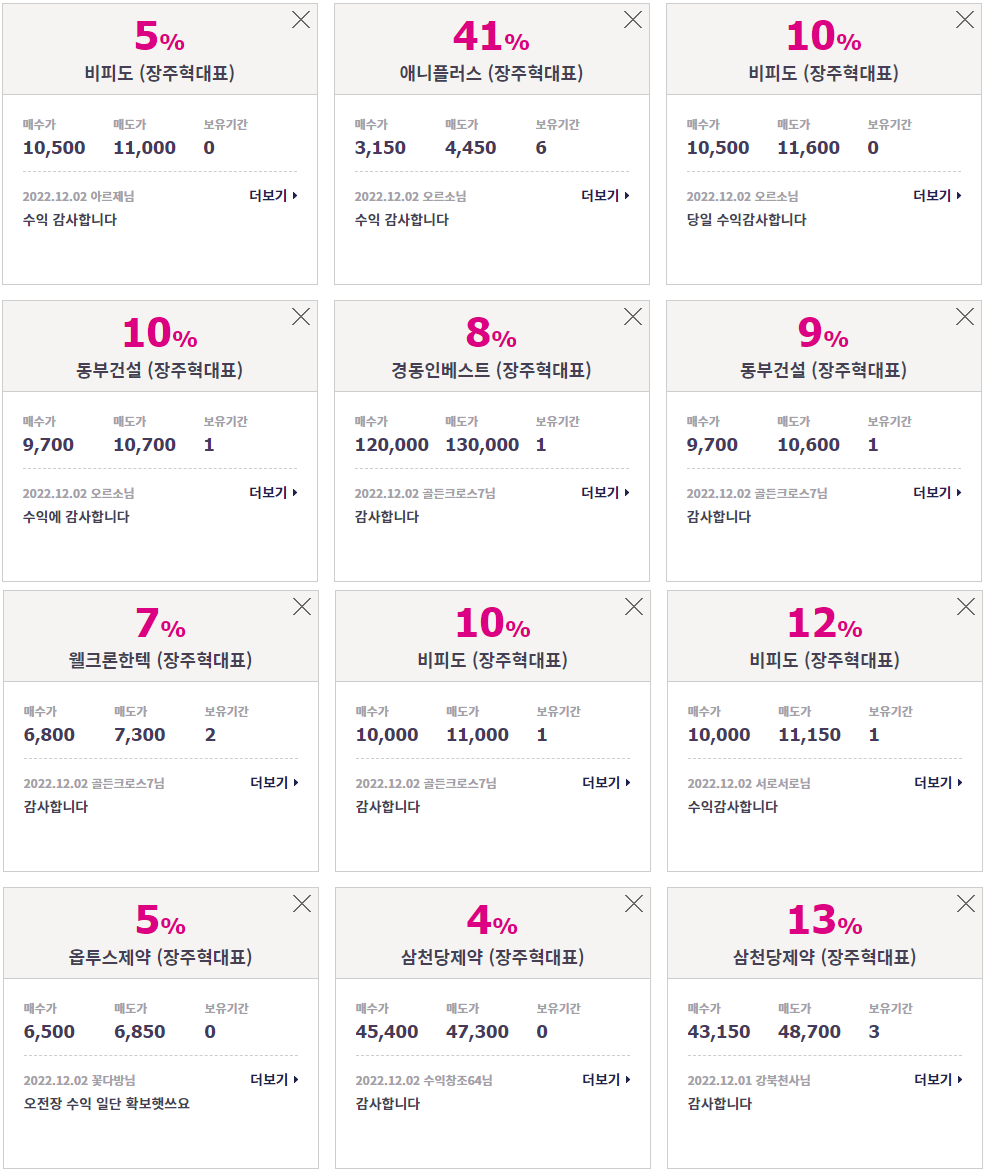Open 더보기 for 10% 동부건설 review
This screenshot has height=1170, width=986.
pos(273,492)
